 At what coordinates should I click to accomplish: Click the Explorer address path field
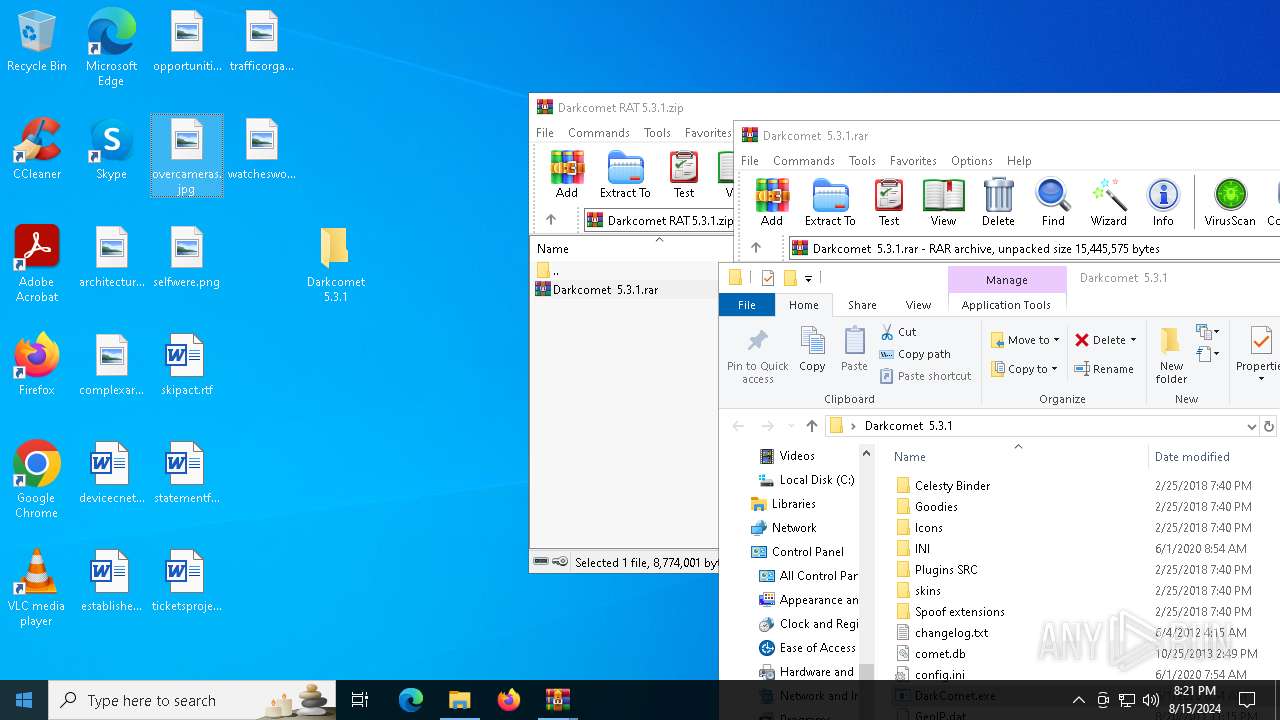[1040, 426]
